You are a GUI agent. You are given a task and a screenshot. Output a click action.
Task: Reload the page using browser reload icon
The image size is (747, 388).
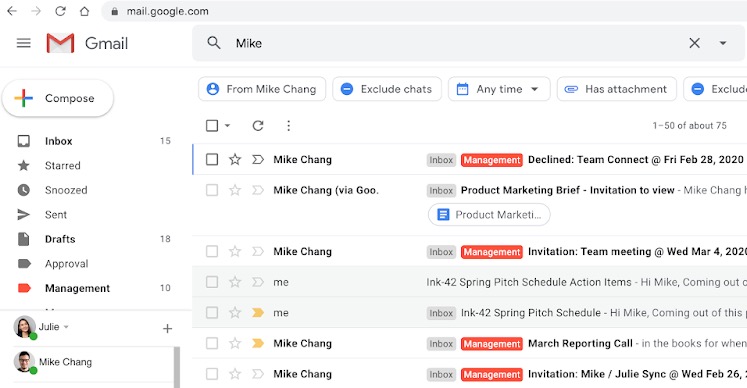(x=60, y=11)
